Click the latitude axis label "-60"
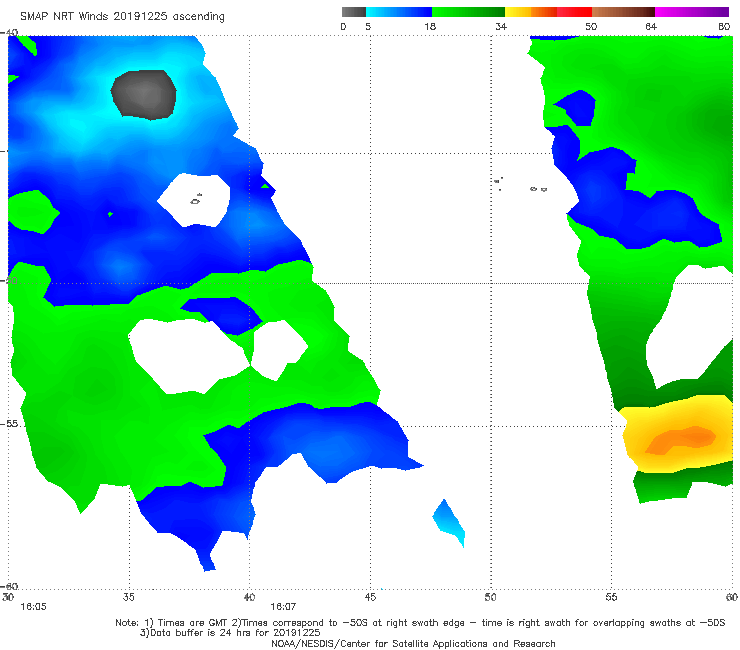 pyautogui.click(x=9, y=586)
